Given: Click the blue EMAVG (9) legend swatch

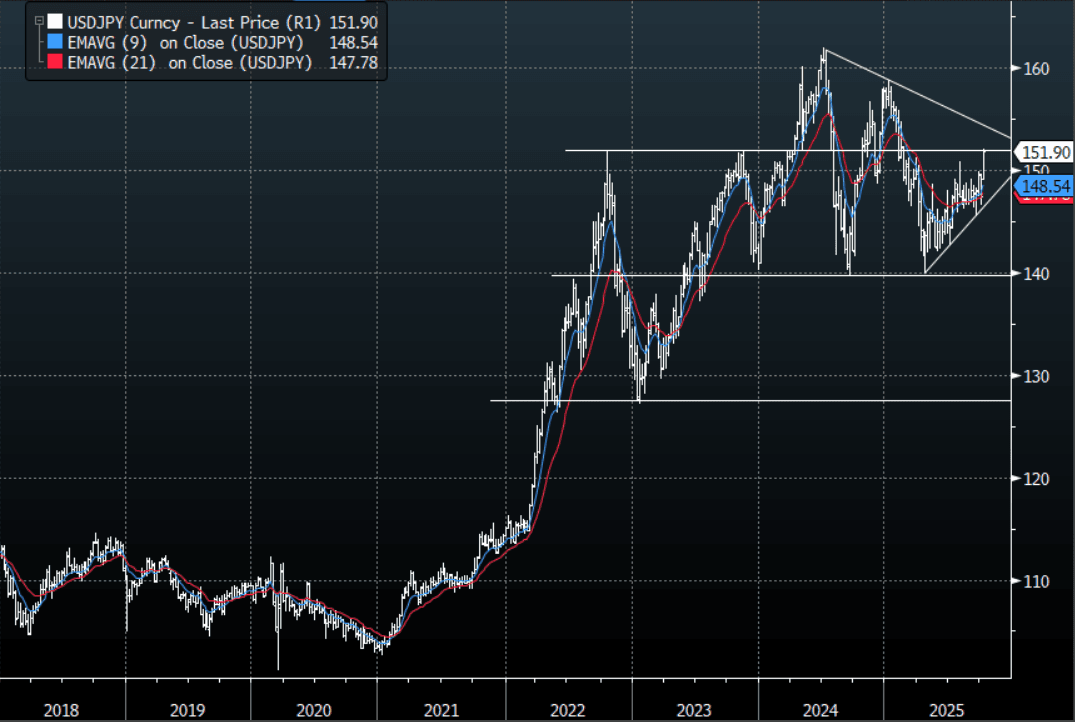Looking at the screenshot, I should 55,42.
